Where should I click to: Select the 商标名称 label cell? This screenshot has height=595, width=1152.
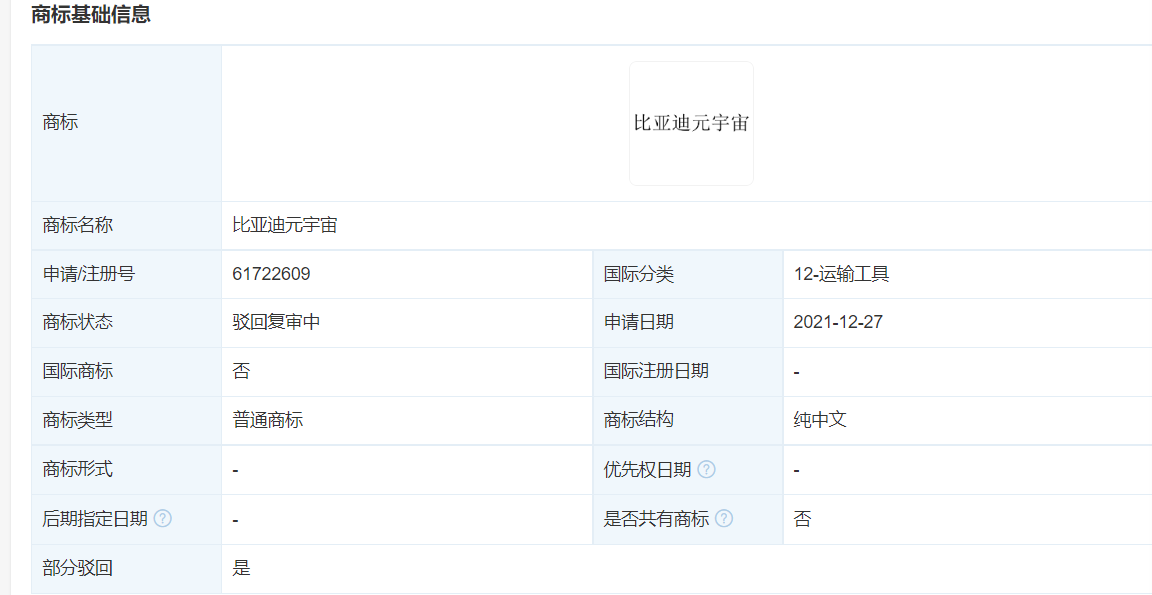click(x=126, y=226)
